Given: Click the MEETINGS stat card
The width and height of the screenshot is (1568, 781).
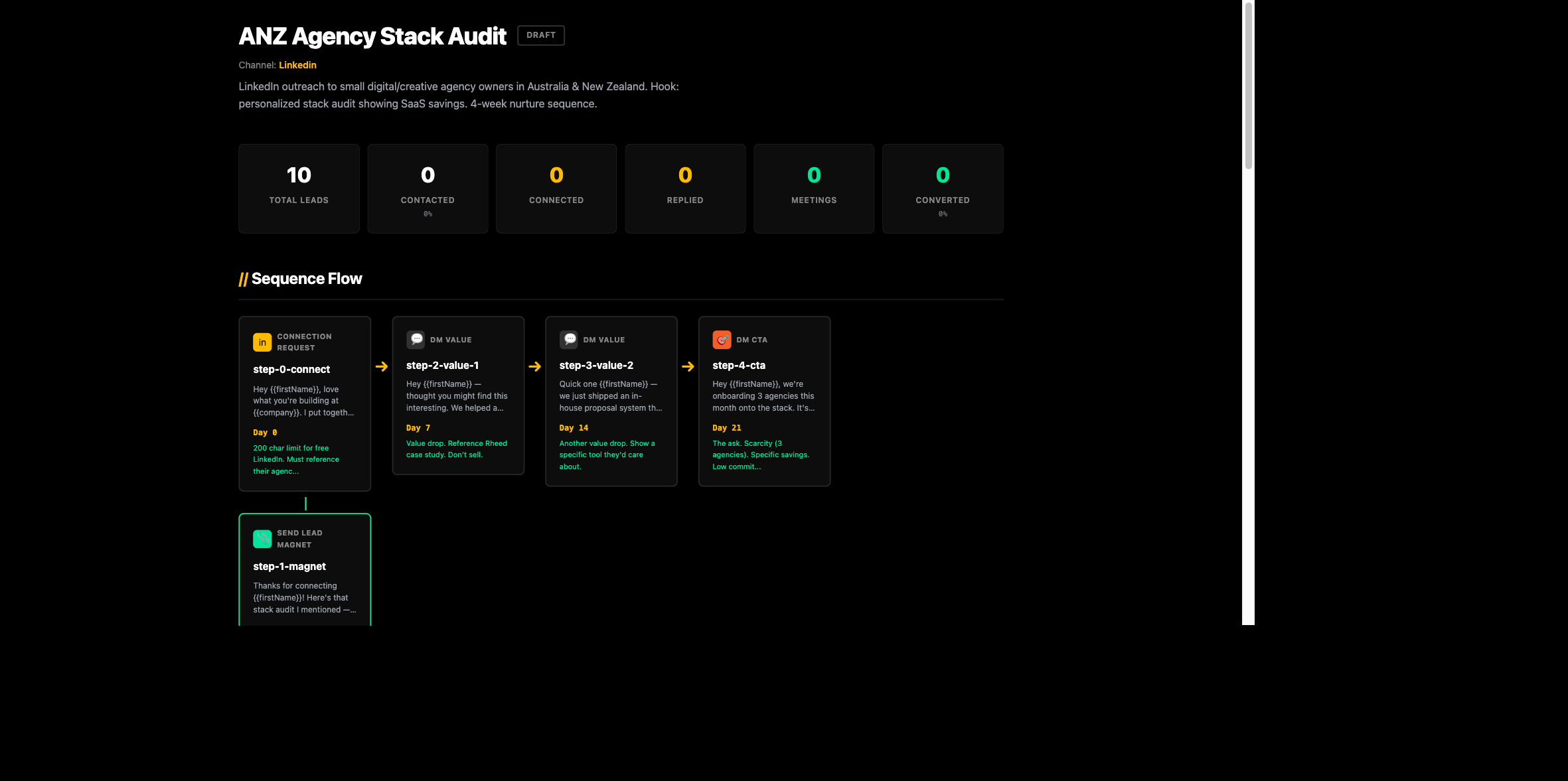Looking at the screenshot, I should [813, 188].
